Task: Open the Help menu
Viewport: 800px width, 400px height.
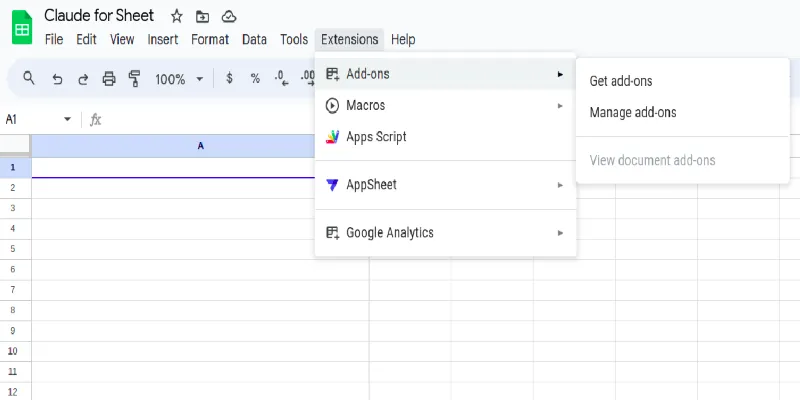Action: (x=403, y=39)
